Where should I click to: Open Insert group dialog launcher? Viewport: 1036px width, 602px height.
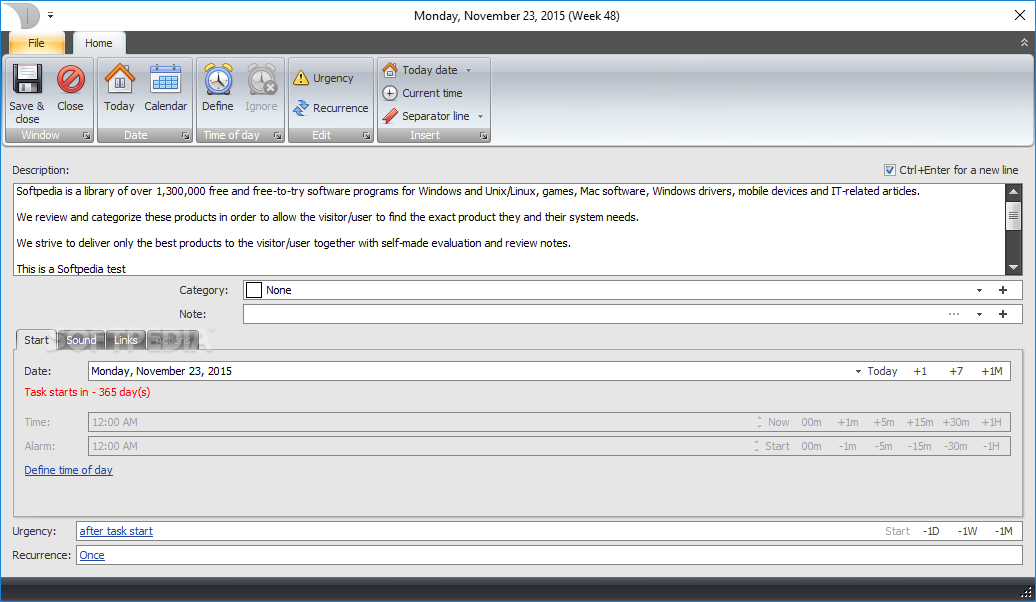[x=484, y=135]
